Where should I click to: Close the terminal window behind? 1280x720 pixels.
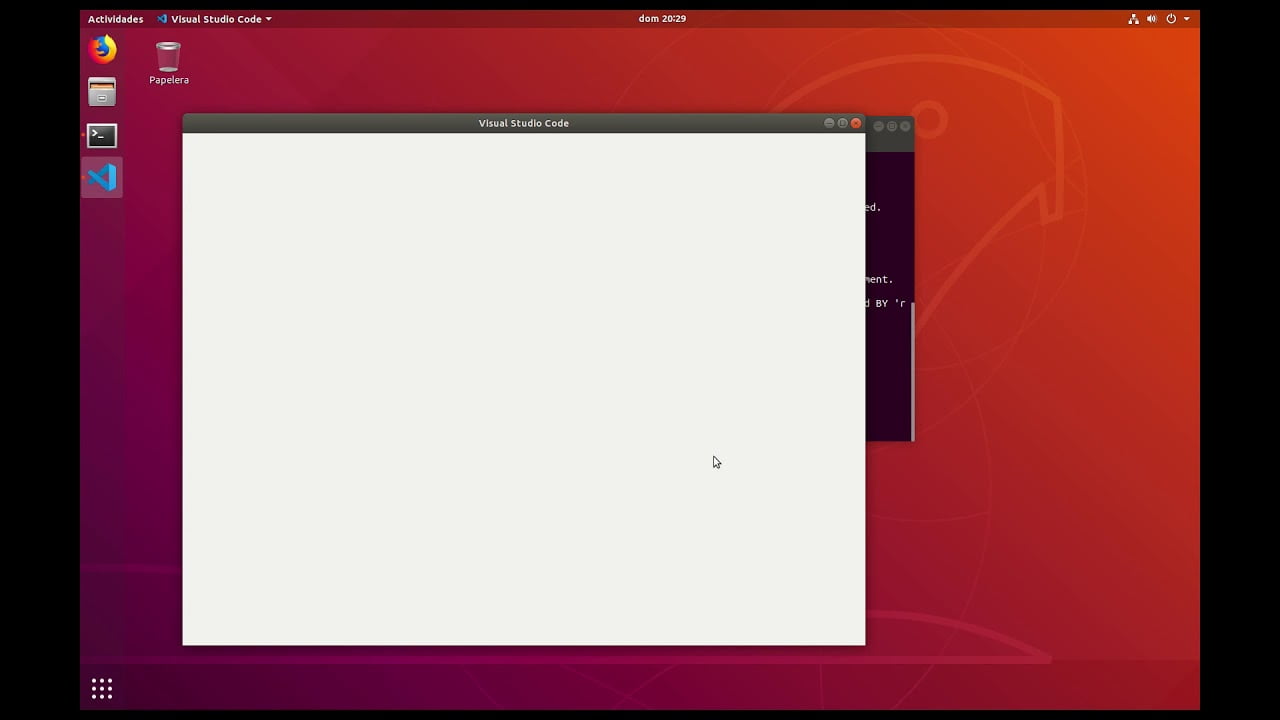[x=905, y=126]
